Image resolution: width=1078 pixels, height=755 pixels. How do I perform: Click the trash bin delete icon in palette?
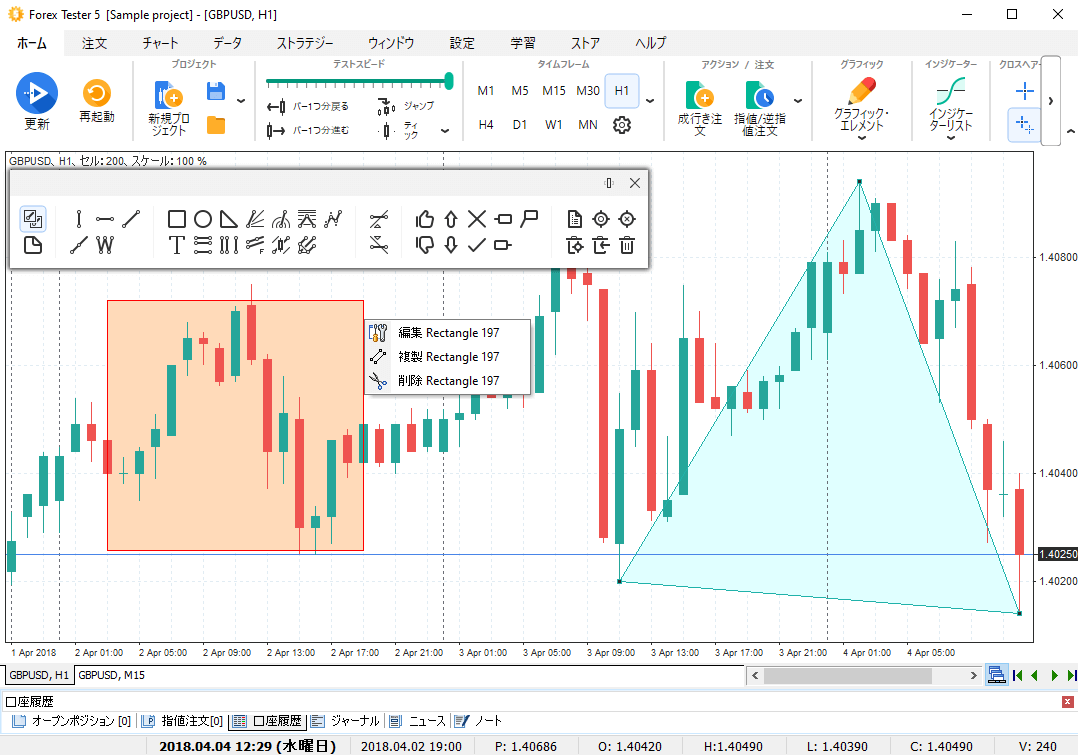click(627, 245)
